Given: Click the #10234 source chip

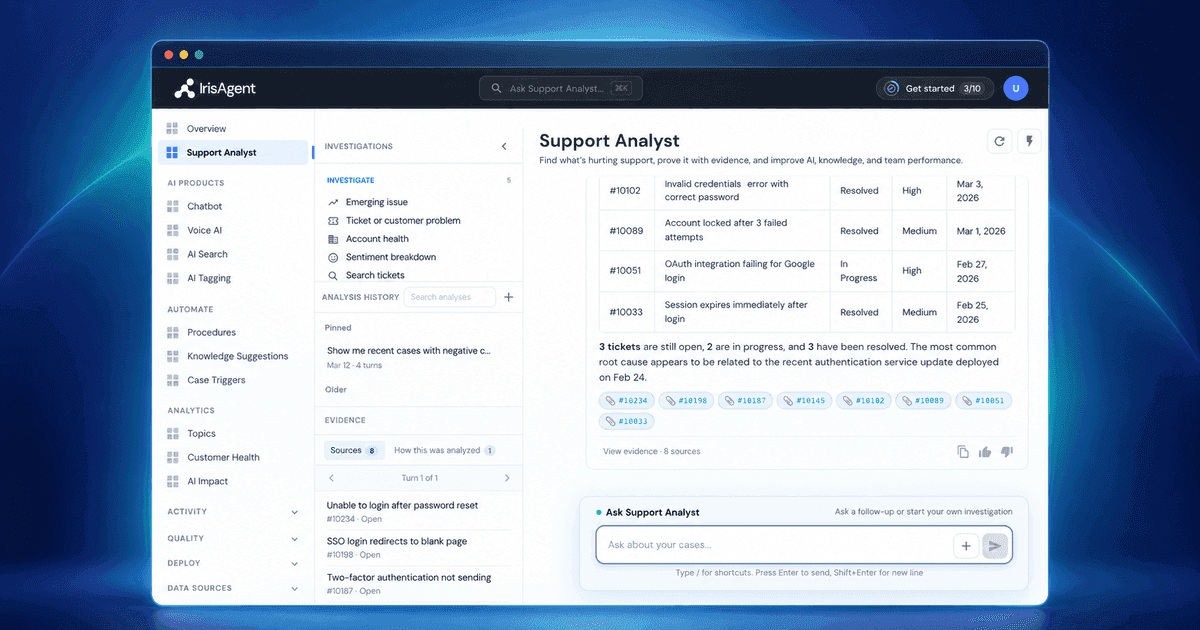Looking at the screenshot, I should (x=627, y=401).
